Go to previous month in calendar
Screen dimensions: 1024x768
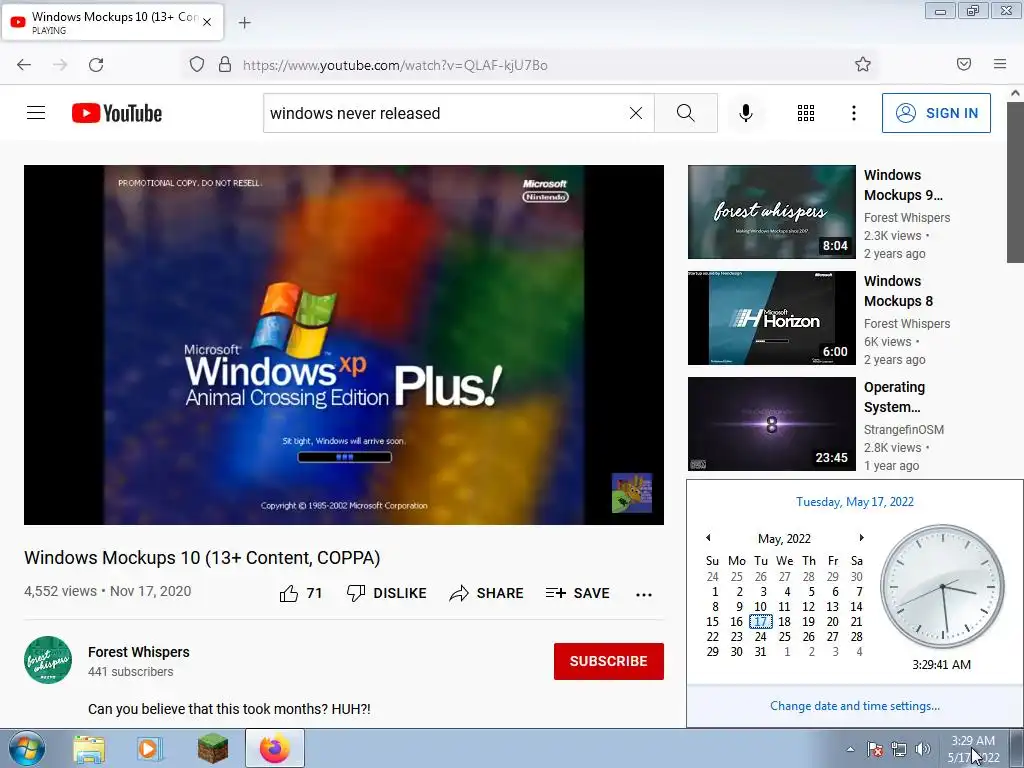(x=708, y=537)
